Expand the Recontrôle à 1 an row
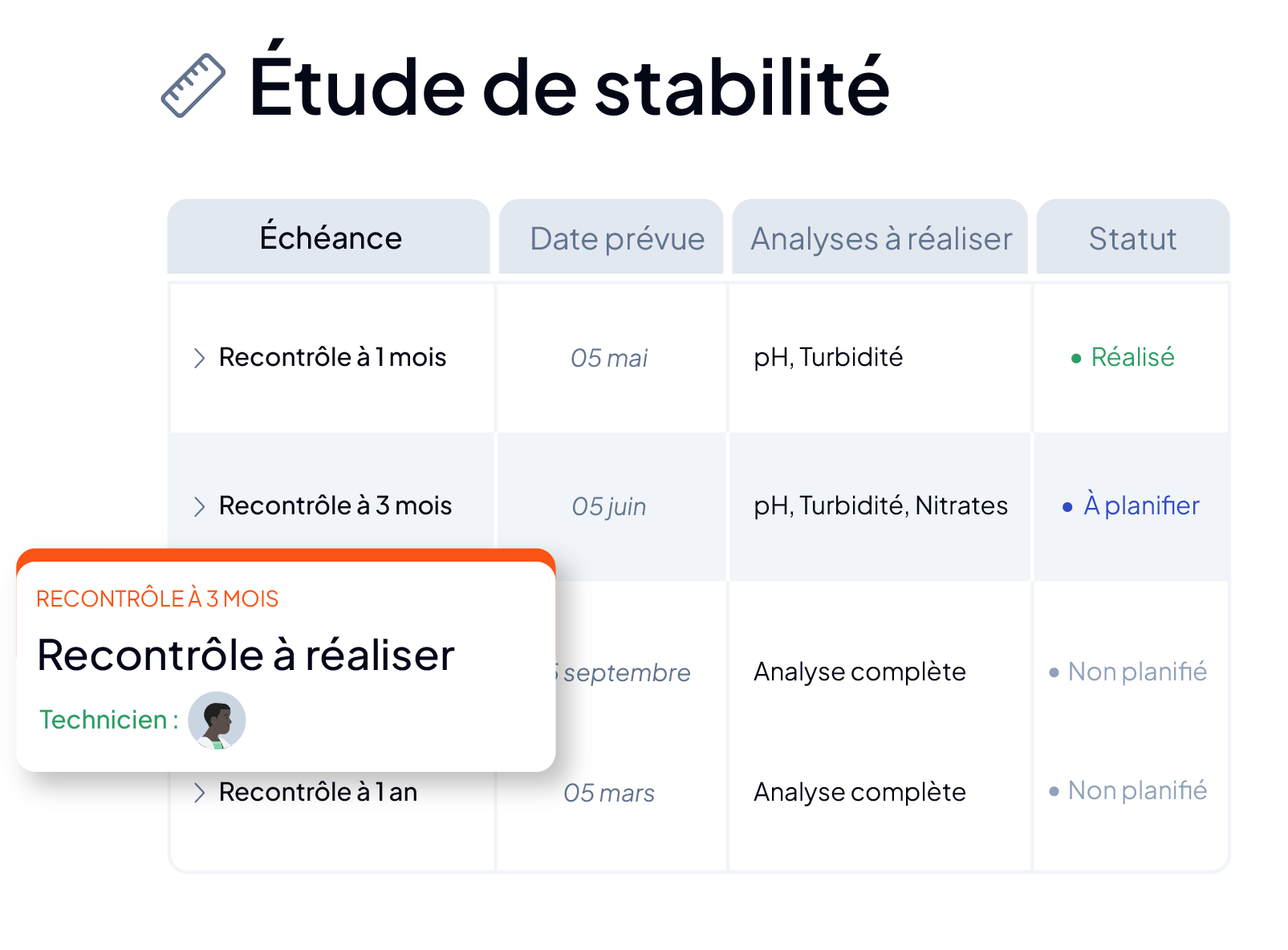The height and width of the screenshot is (950, 1288). [199, 793]
